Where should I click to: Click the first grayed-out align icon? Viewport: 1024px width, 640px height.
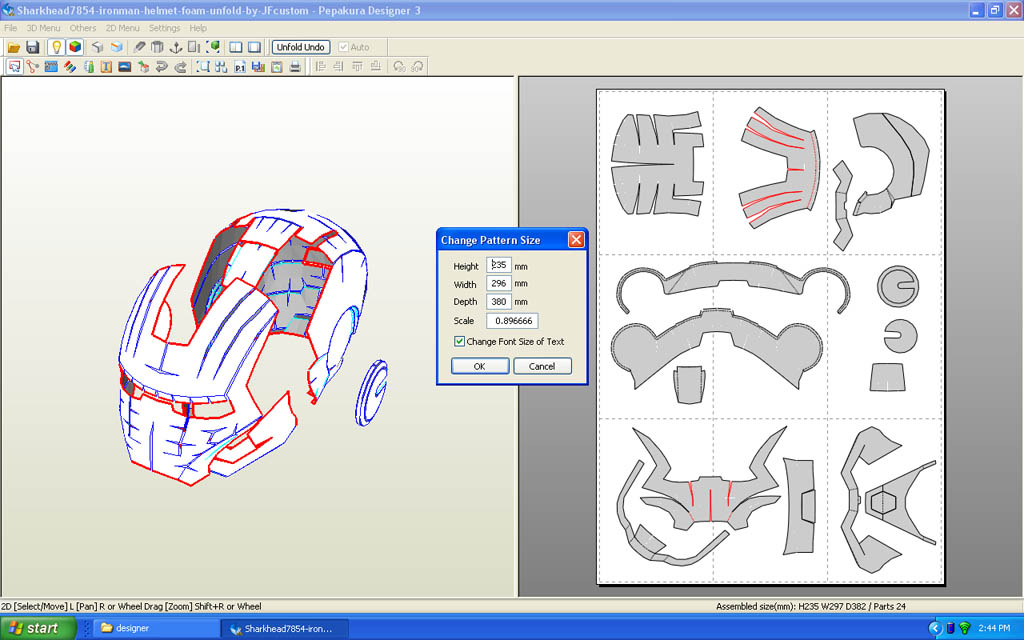(x=320, y=67)
